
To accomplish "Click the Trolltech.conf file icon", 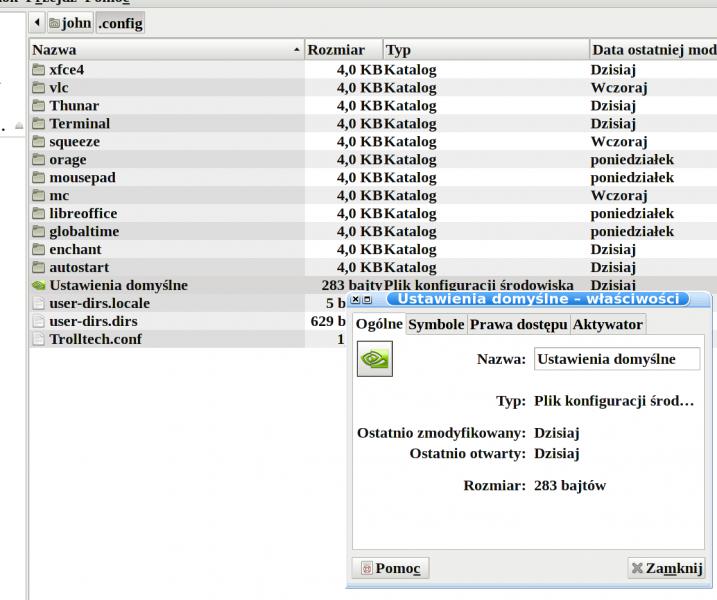I will coord(39,340).
